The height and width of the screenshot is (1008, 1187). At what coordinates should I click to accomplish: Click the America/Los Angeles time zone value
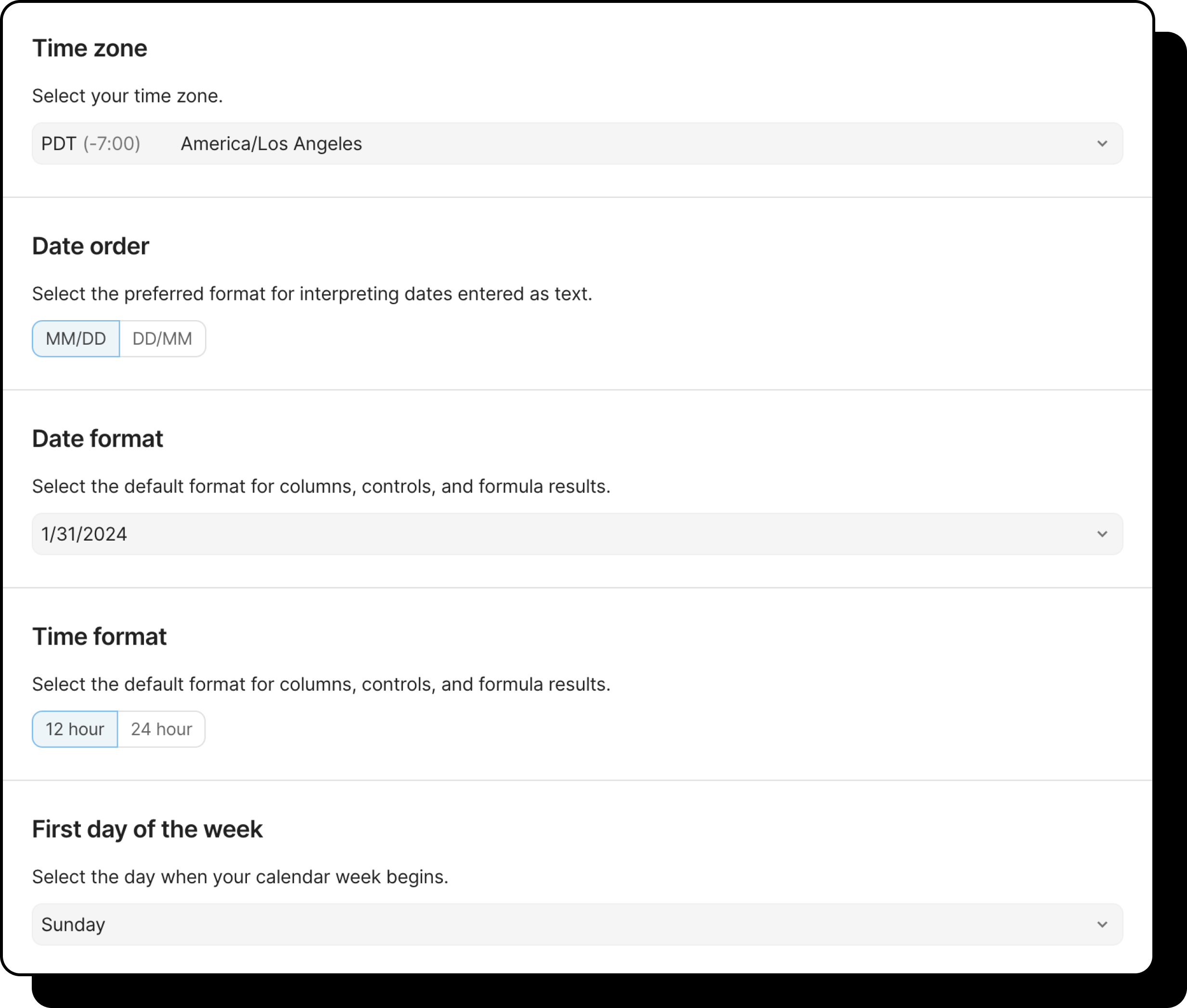pos(271,143)
